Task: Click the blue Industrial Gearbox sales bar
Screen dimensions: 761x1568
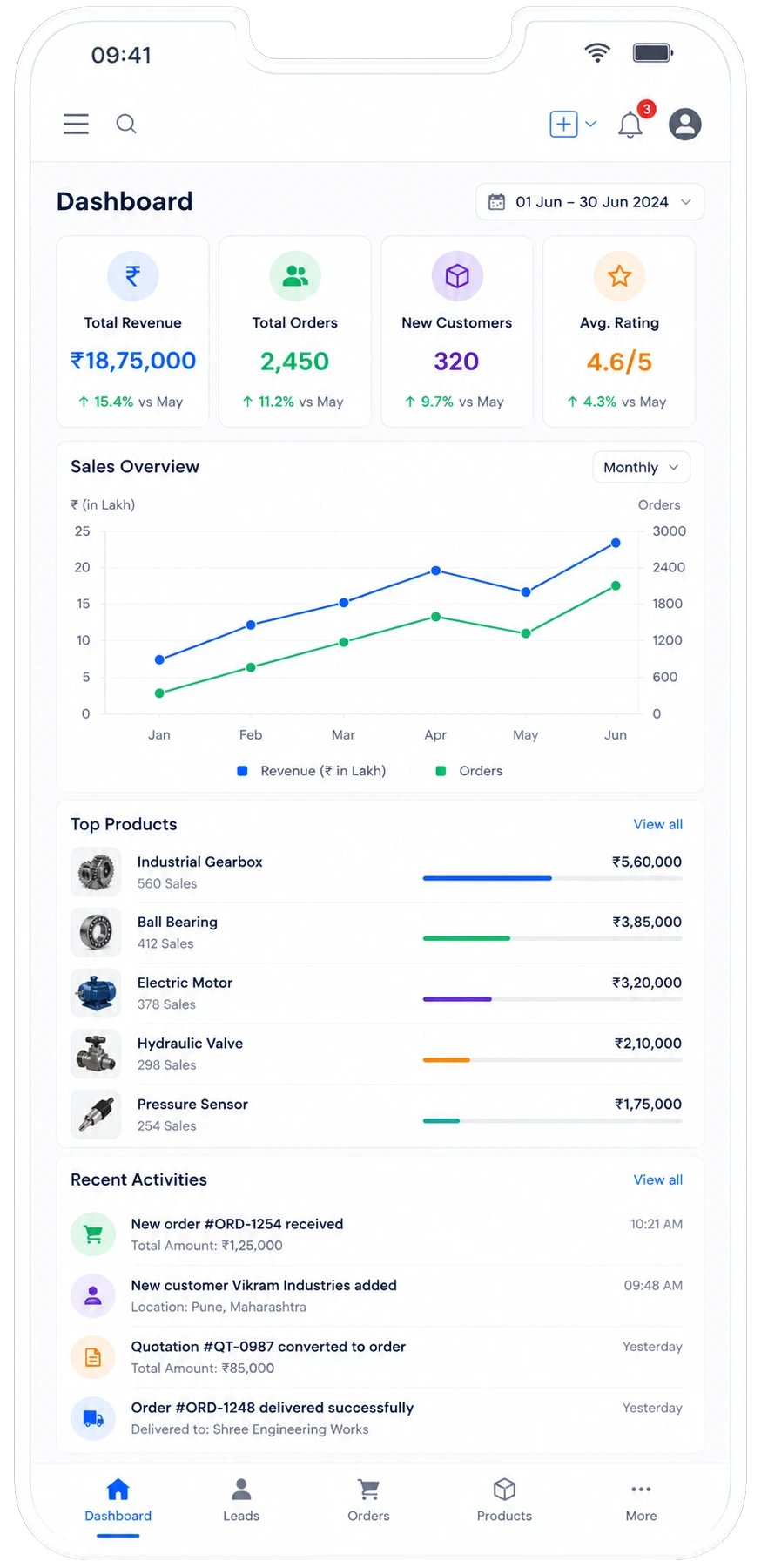Action: point(488,878)
